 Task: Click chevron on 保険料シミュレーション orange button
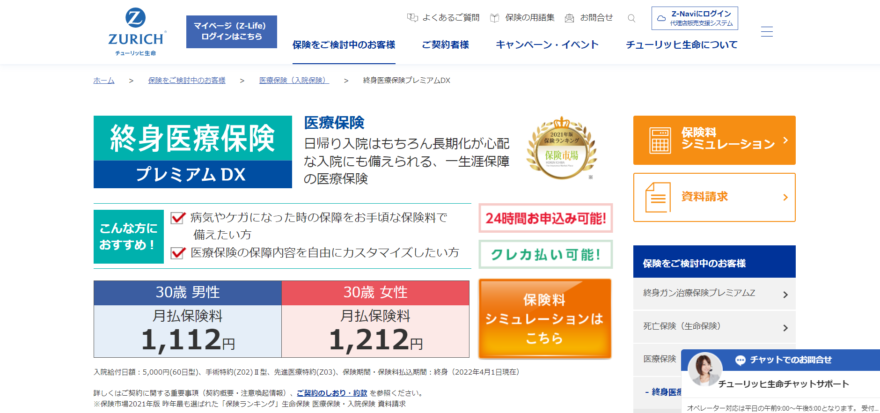(785, 140)
